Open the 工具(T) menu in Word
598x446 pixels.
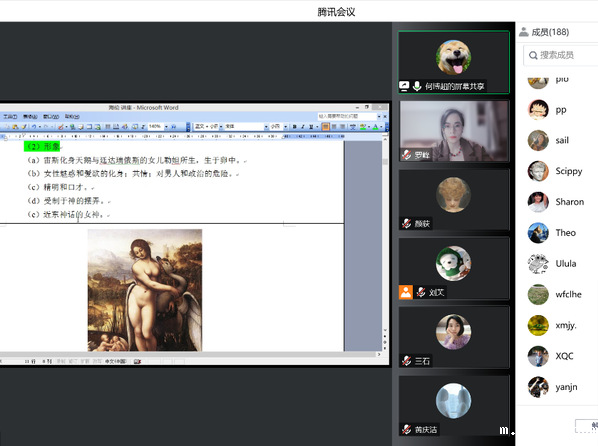tap(10, 116)
